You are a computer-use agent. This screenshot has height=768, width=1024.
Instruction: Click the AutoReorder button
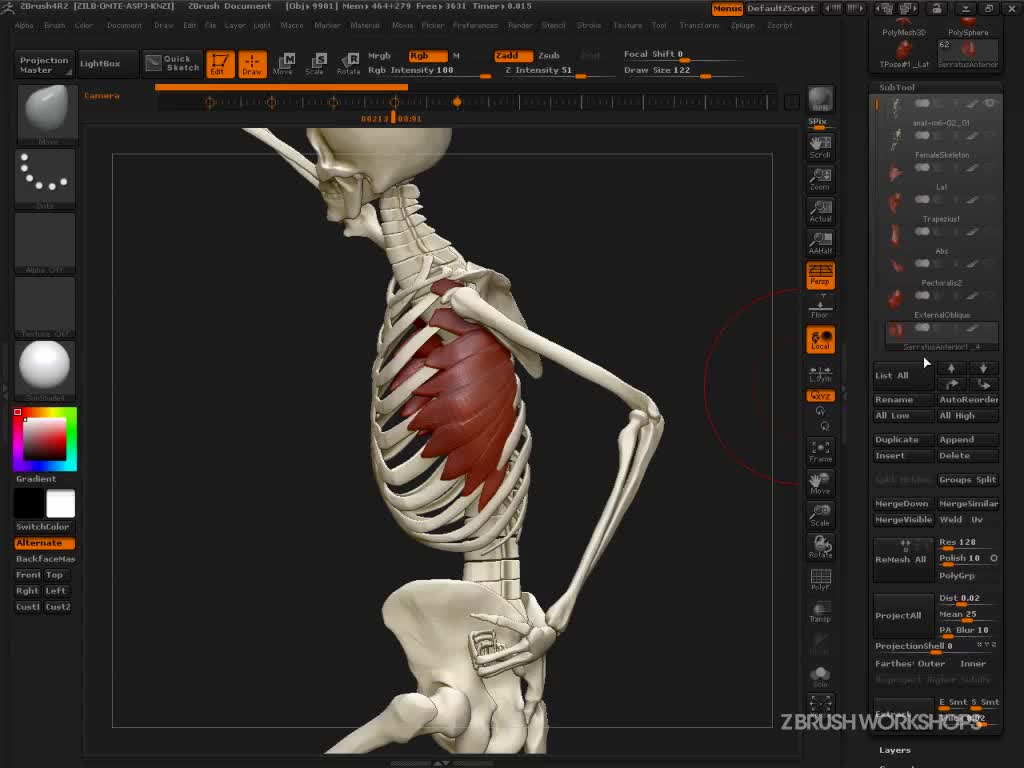[x=968, y=399]
